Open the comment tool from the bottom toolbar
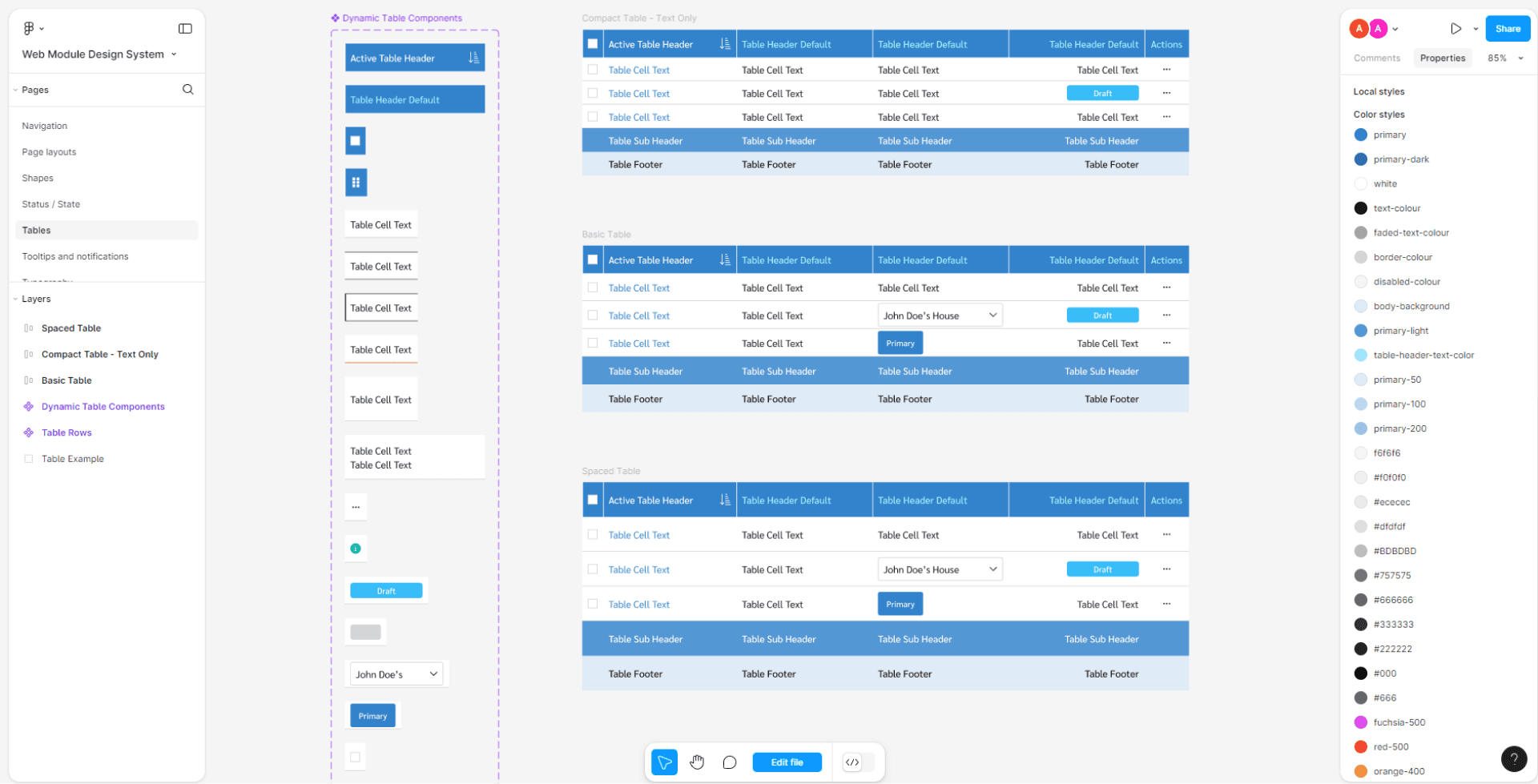Image resolution: width=1538 pixels, height=784 pixels. click(x=729, y=762)
